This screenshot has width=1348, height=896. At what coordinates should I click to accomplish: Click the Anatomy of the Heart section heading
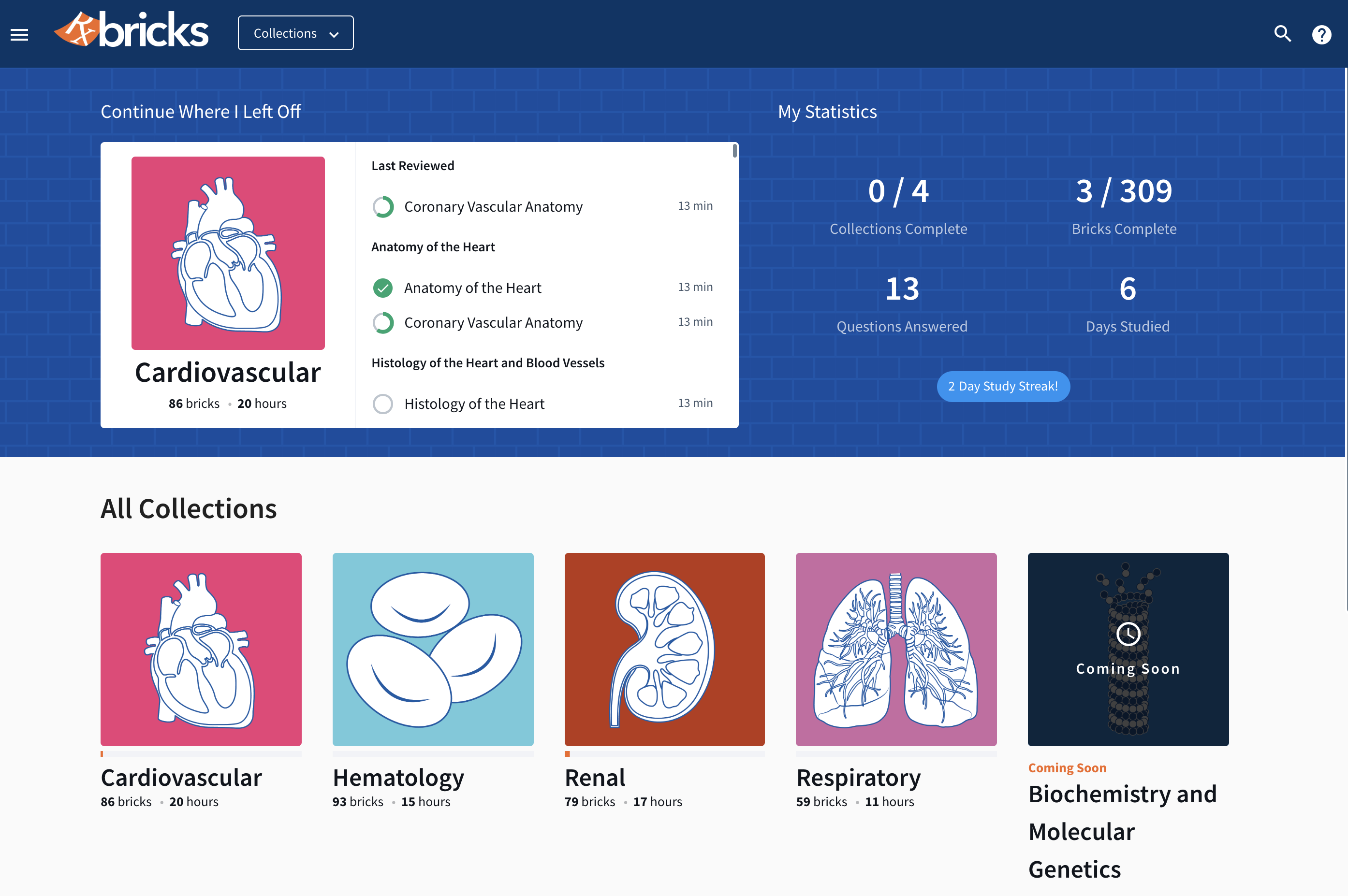pos(433,247)
